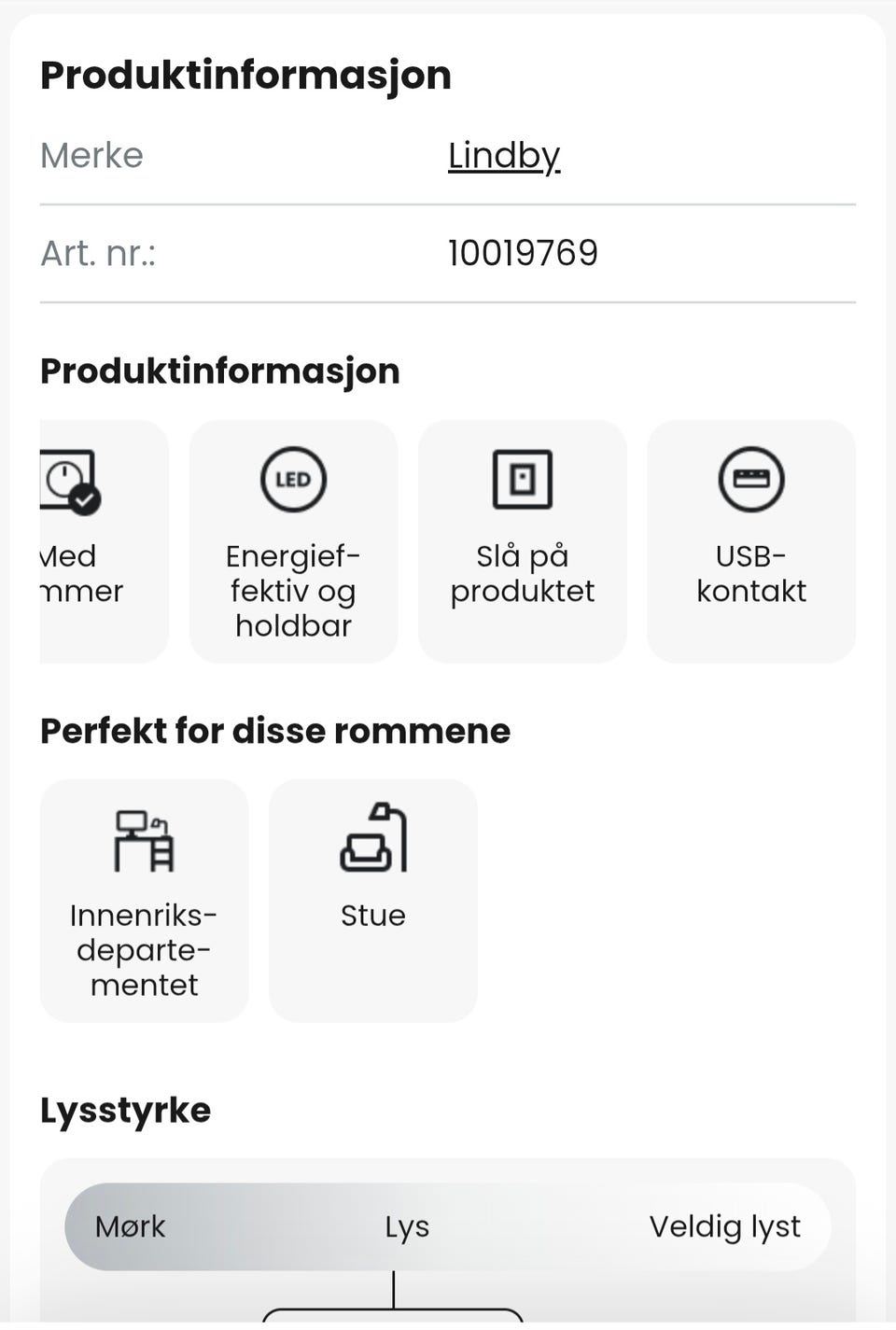This screenshot has width=896, height=1330.
Task: Click the Lys label on brightness scale
Action: pos(407,1227)
